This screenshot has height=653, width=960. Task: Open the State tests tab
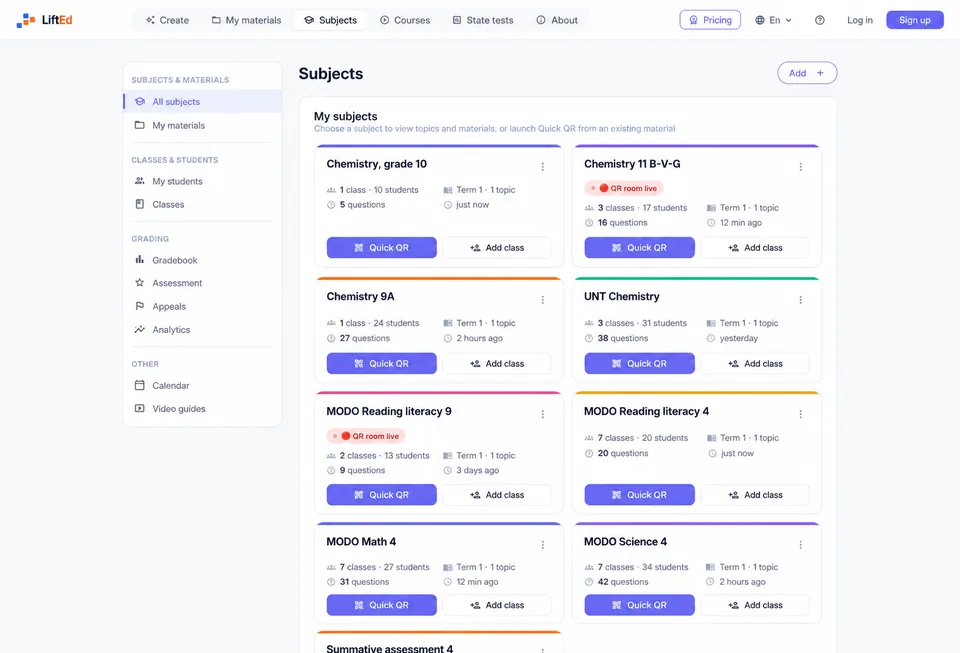pos(482,20)
